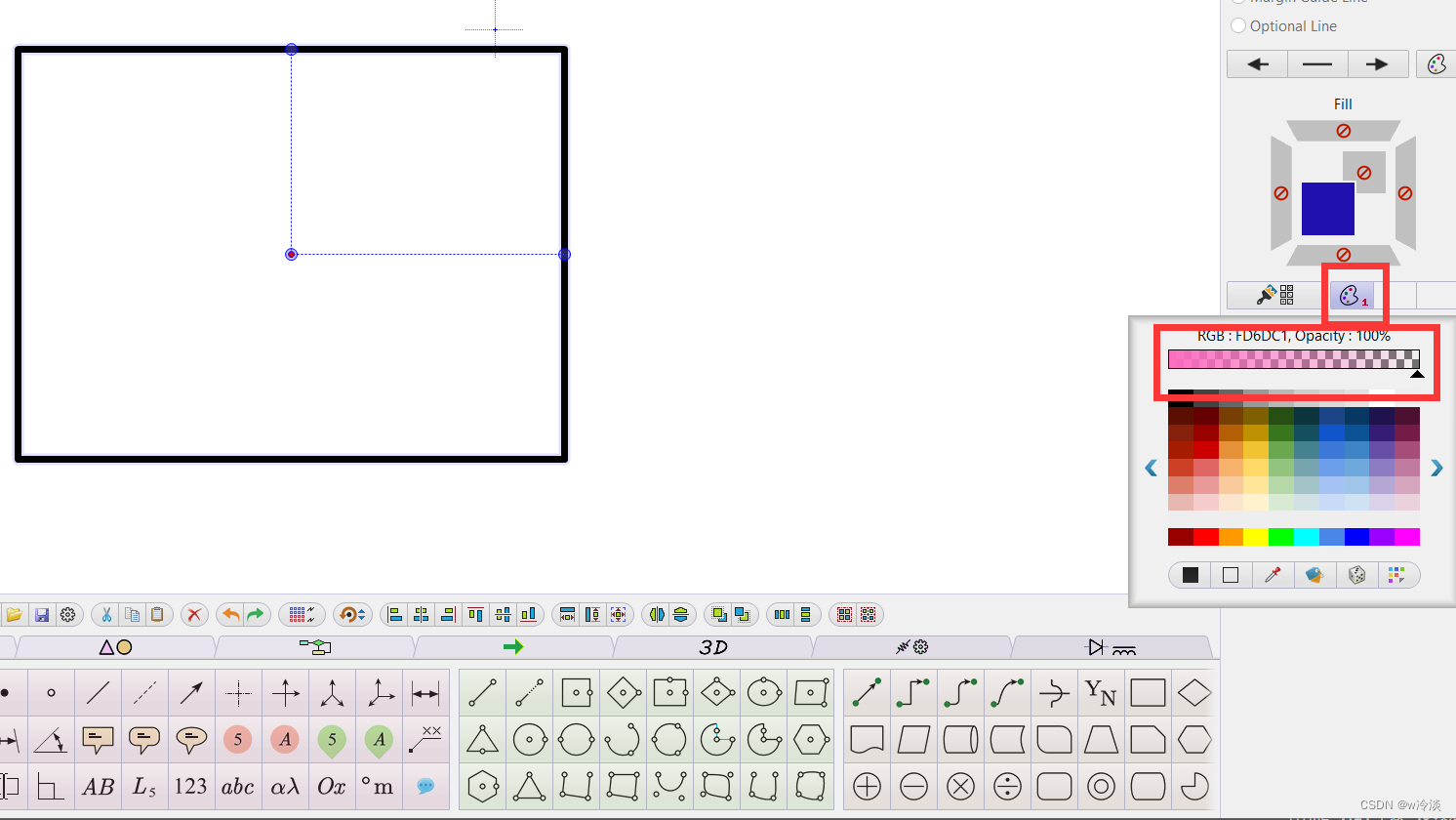Paste from the clipboard icon in toolbar
This screenshot has height=820, width=1456.
pyautogui.click(x=157, y=615)
